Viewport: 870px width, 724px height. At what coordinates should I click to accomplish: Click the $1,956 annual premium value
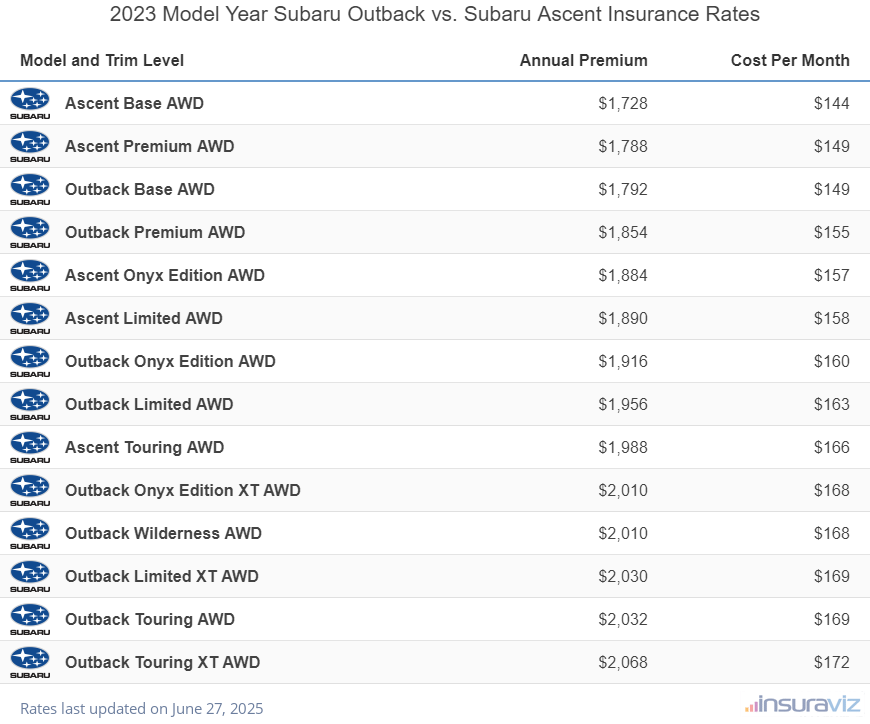[x=623, y=404]
